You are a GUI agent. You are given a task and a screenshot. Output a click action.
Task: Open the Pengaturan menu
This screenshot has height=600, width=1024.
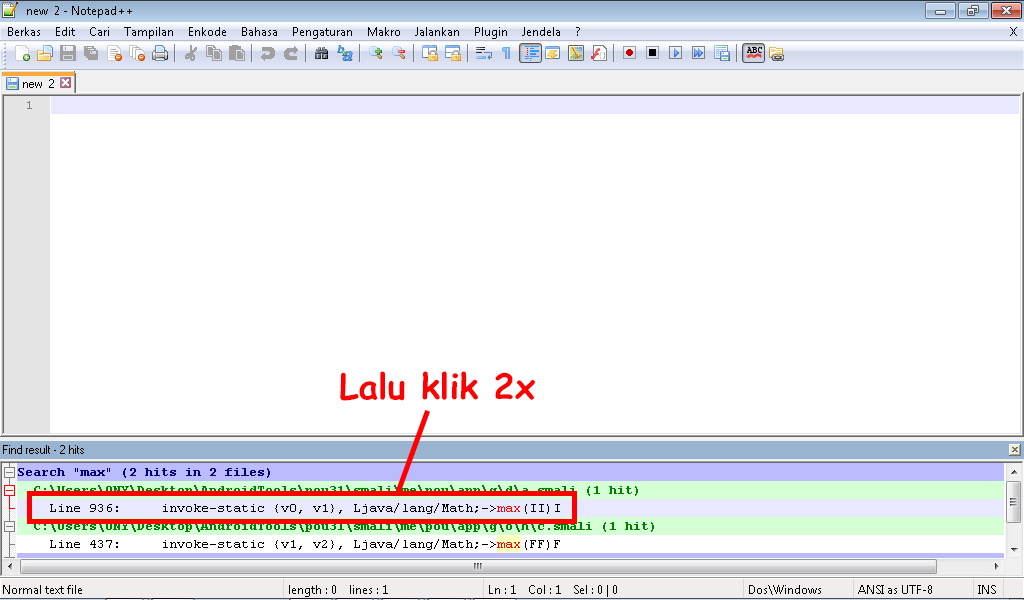[322, 32]
